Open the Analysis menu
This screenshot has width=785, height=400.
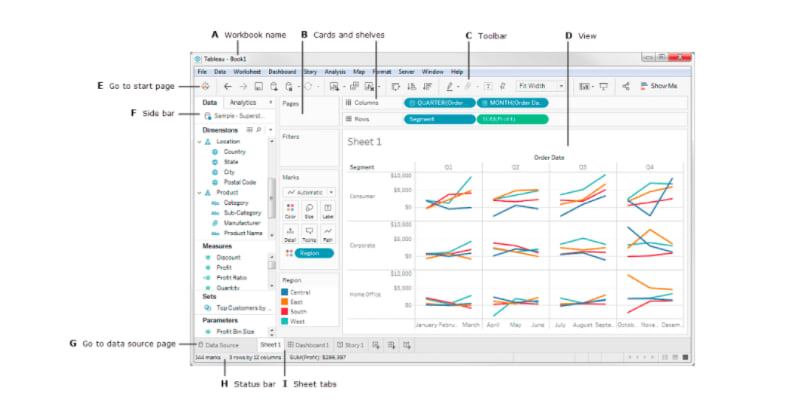pyautogui.click(x=335, y=72)
